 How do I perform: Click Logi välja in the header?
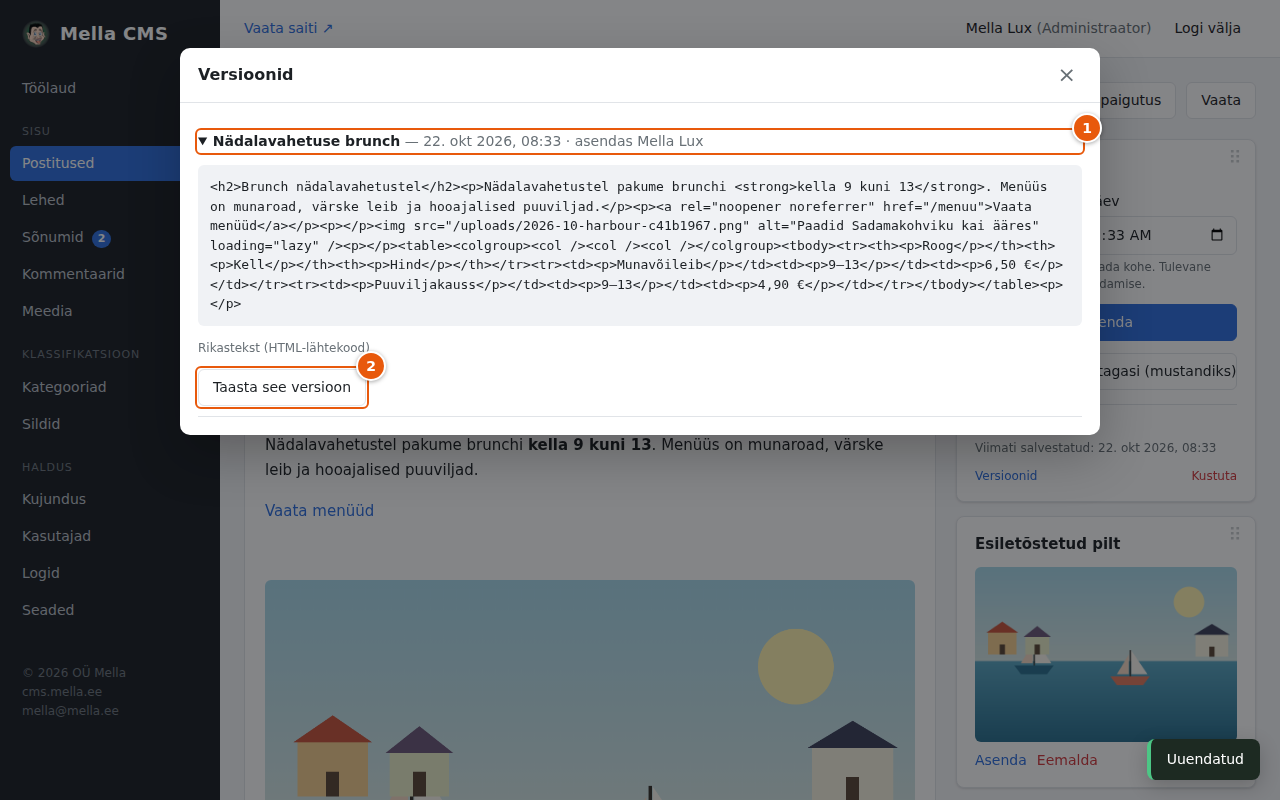tap(1208, 28)
